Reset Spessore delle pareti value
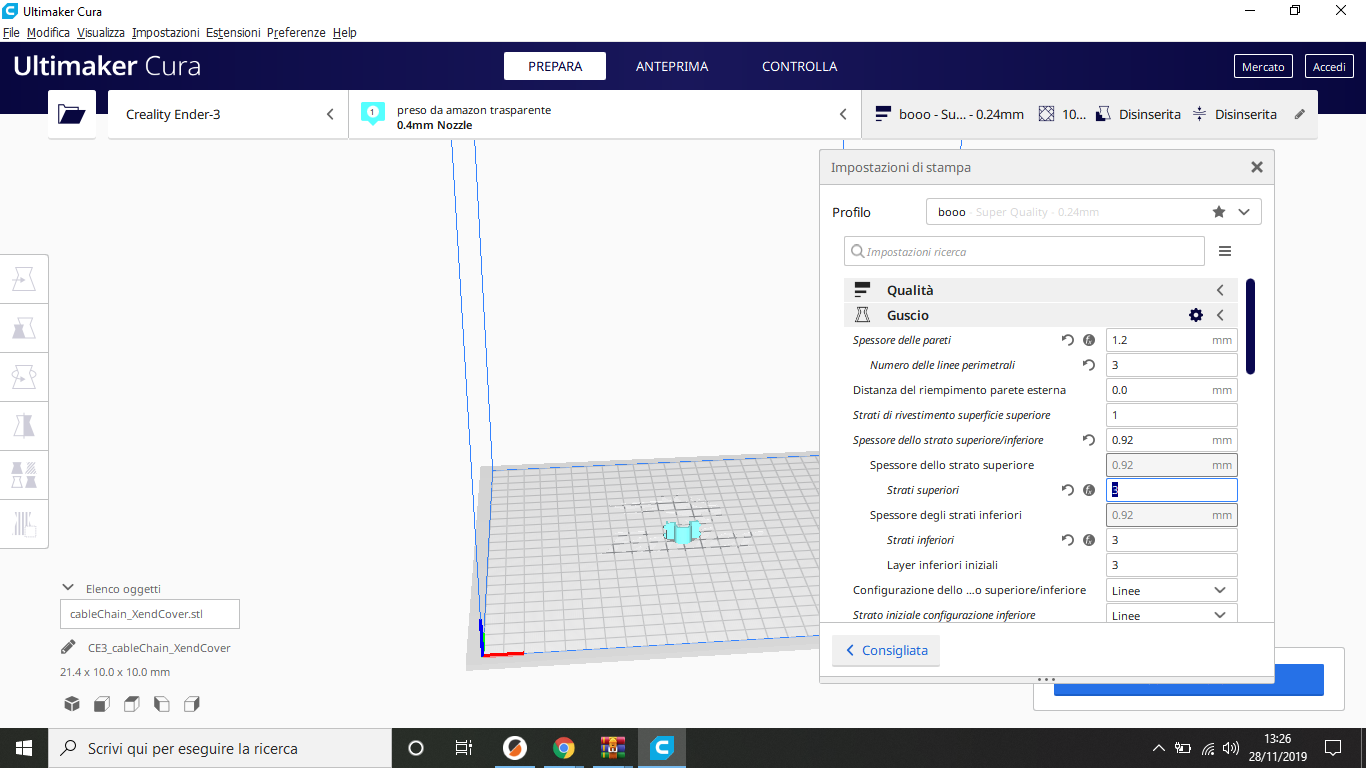This screenshot has width=1366, height=768. (x=1068, y=340)
